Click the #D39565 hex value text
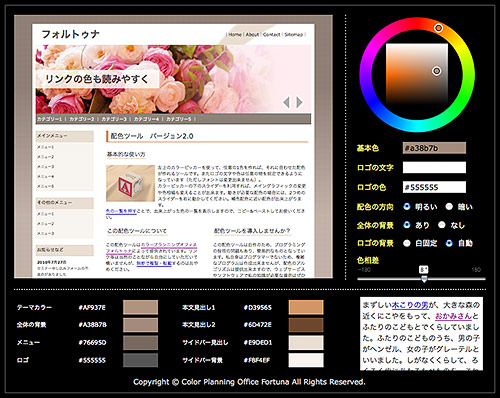This screenshot has width=500, height=398. [257, 308]
